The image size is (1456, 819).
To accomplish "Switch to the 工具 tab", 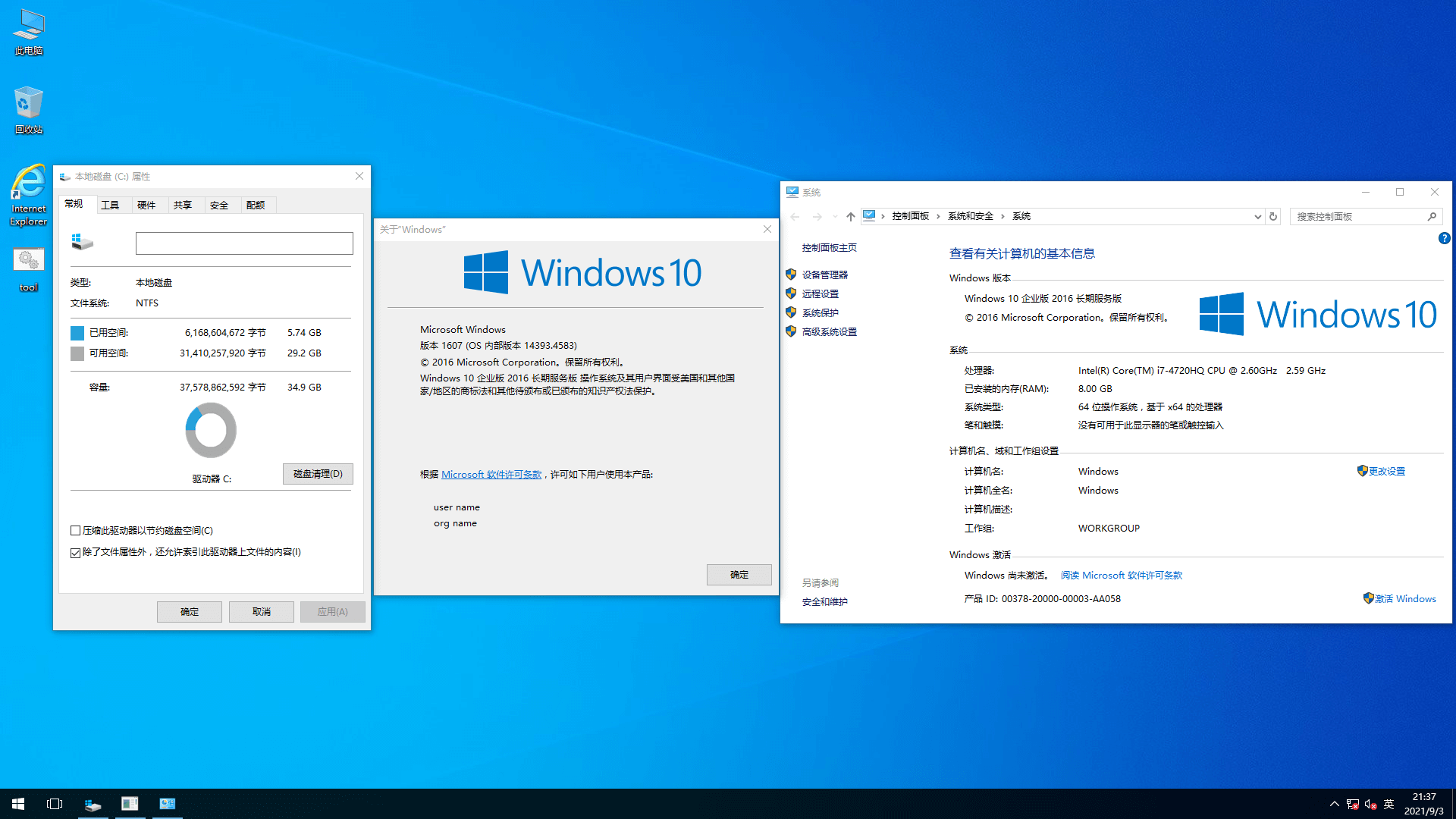I will pos(110,205).
